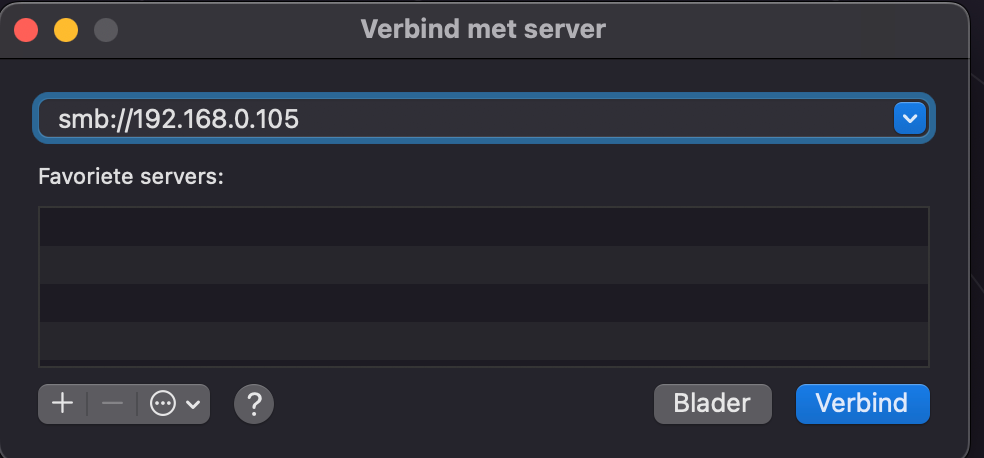The height and width of the screenshot is (458, 984).
Task: Click the "Verbind met server" window title
Action: pyautogui.click(x=483, y=29)
